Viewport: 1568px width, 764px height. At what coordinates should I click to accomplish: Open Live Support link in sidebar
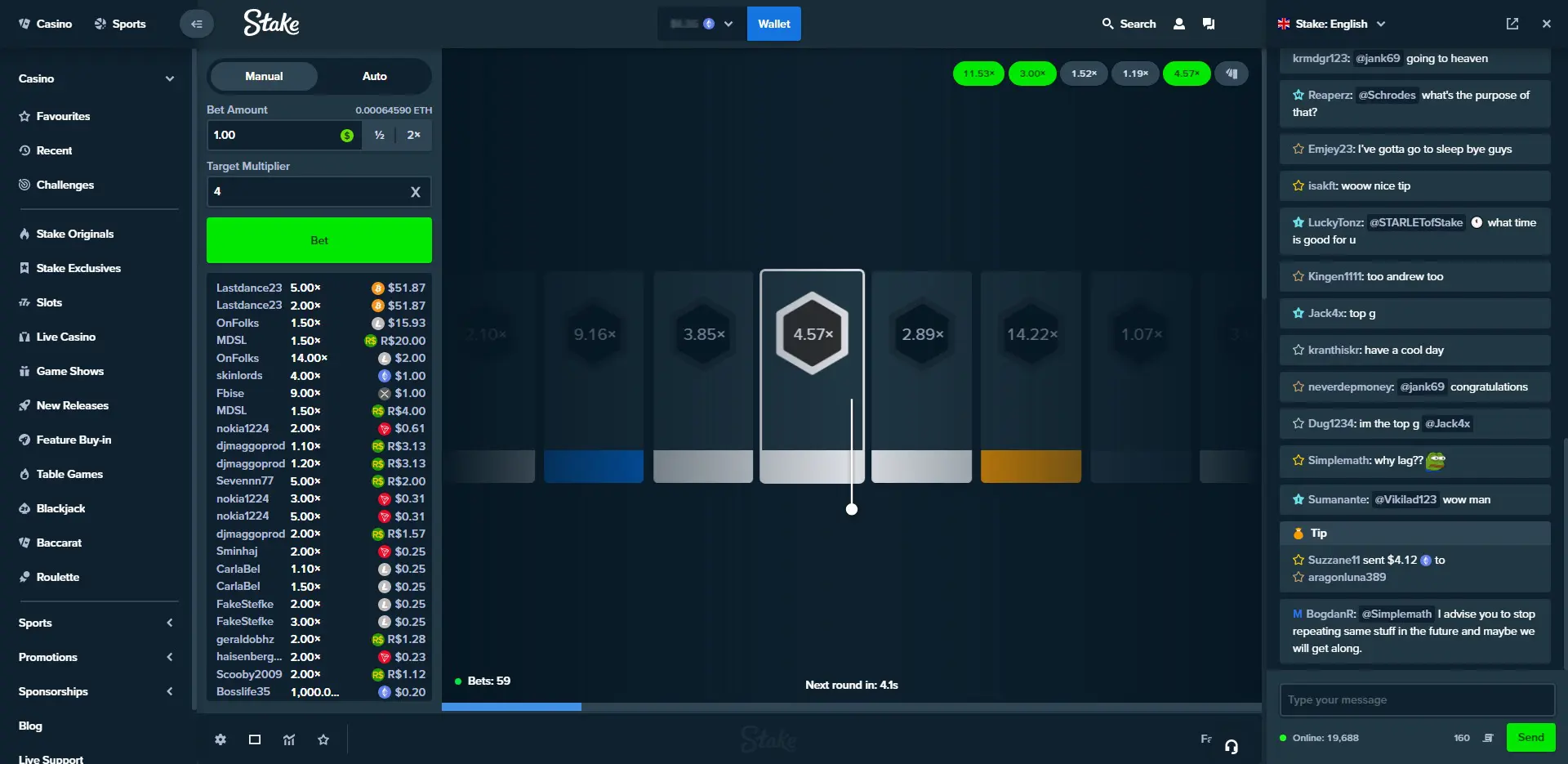51,757
